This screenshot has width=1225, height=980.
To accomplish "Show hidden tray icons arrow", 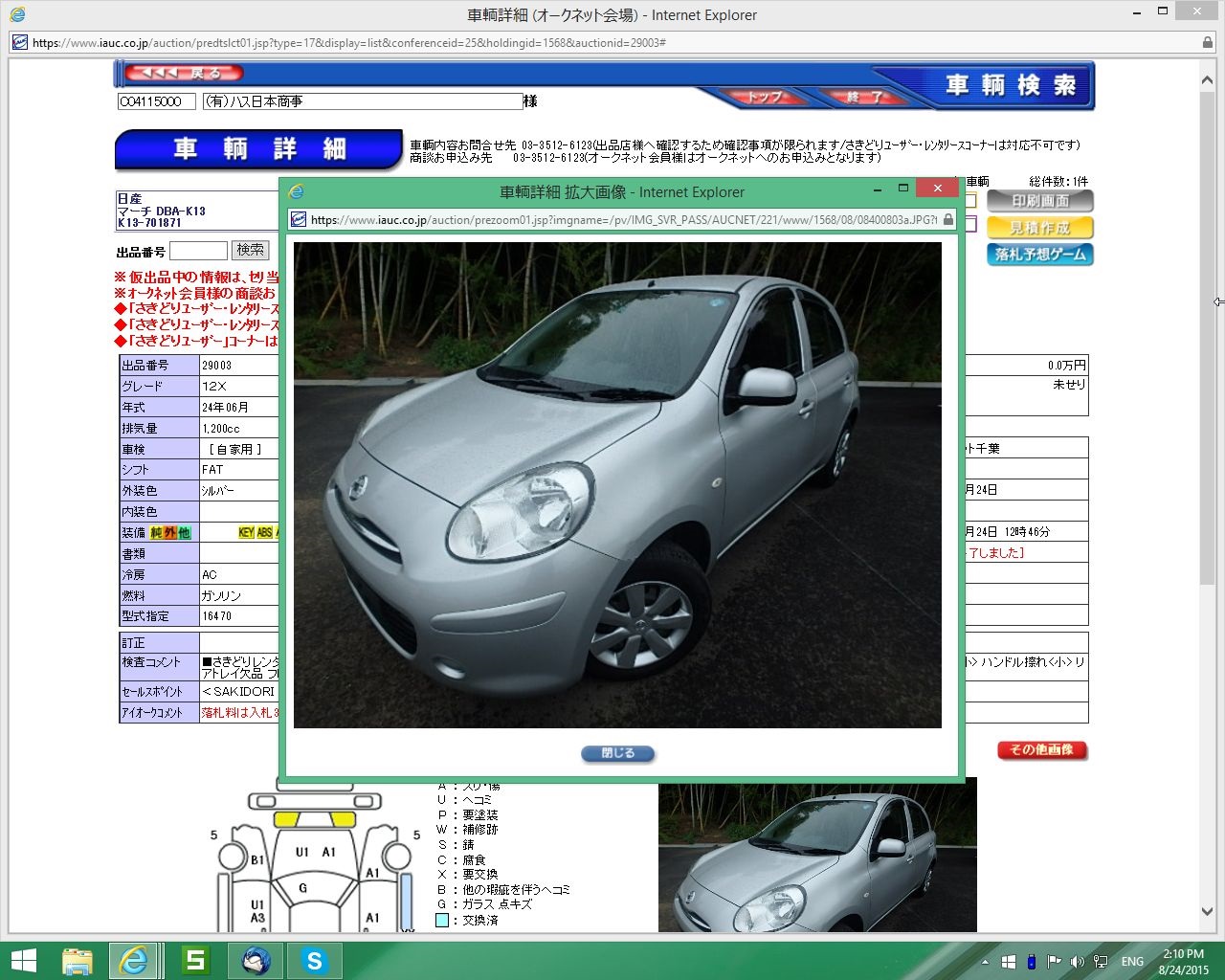I will click(x=985, y=962).
